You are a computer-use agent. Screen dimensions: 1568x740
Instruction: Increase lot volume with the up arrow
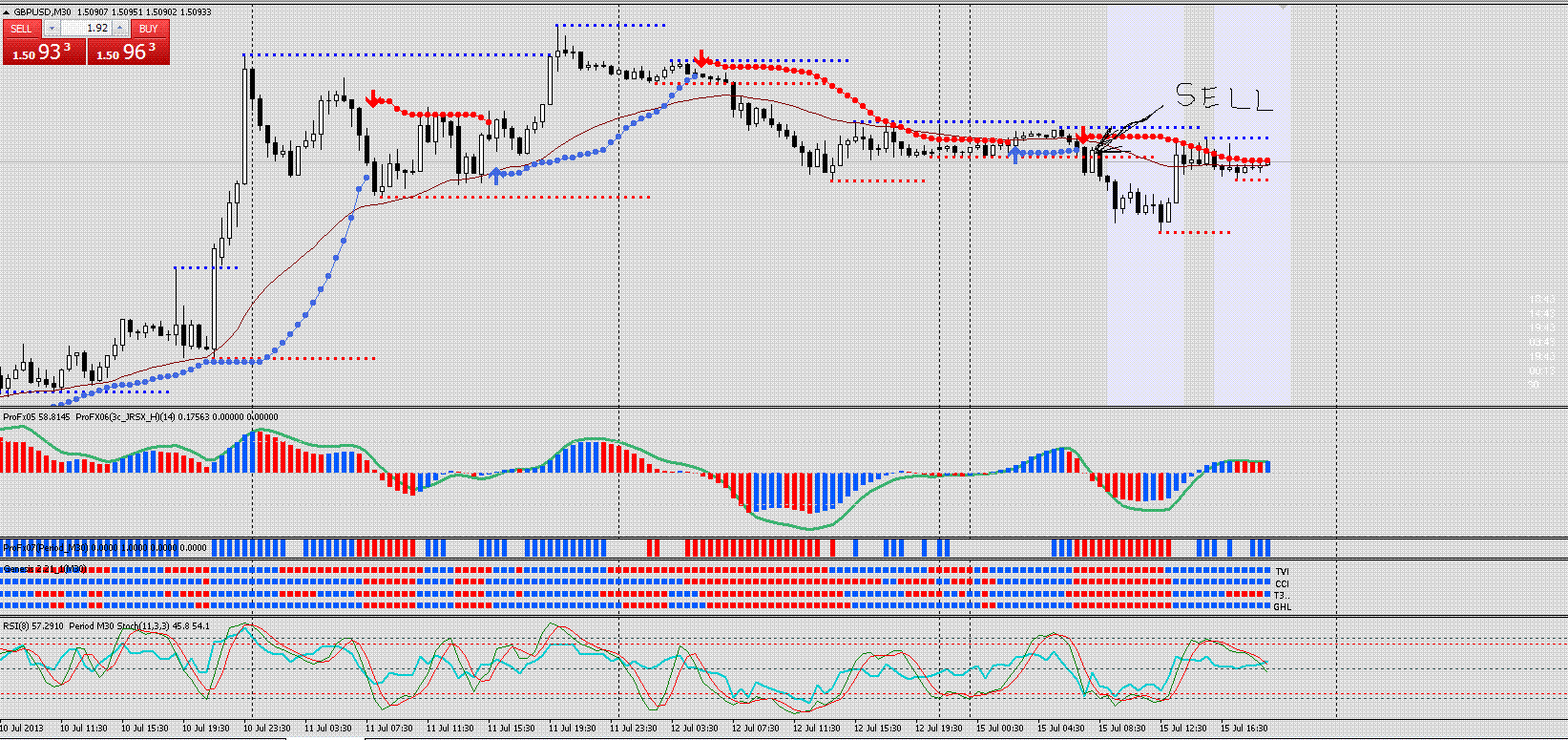tap(119, 29)
